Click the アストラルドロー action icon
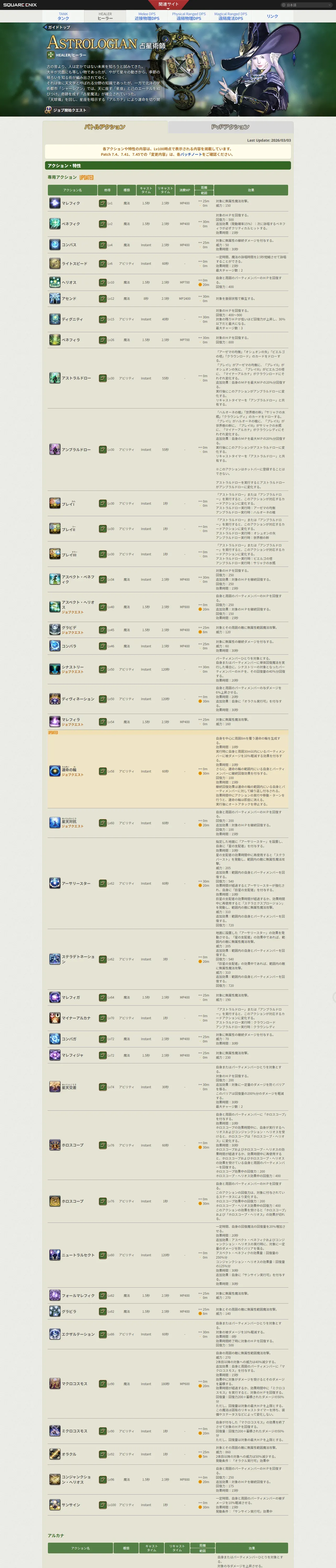Image resolution: width=336 pixels, height=1568 pixels. [55, 378]
